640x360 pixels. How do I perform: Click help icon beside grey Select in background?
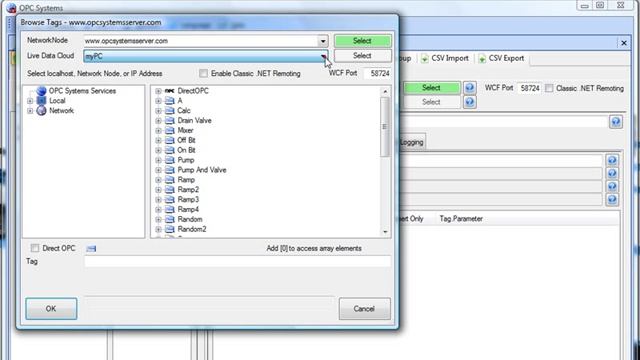pos(470,102)
